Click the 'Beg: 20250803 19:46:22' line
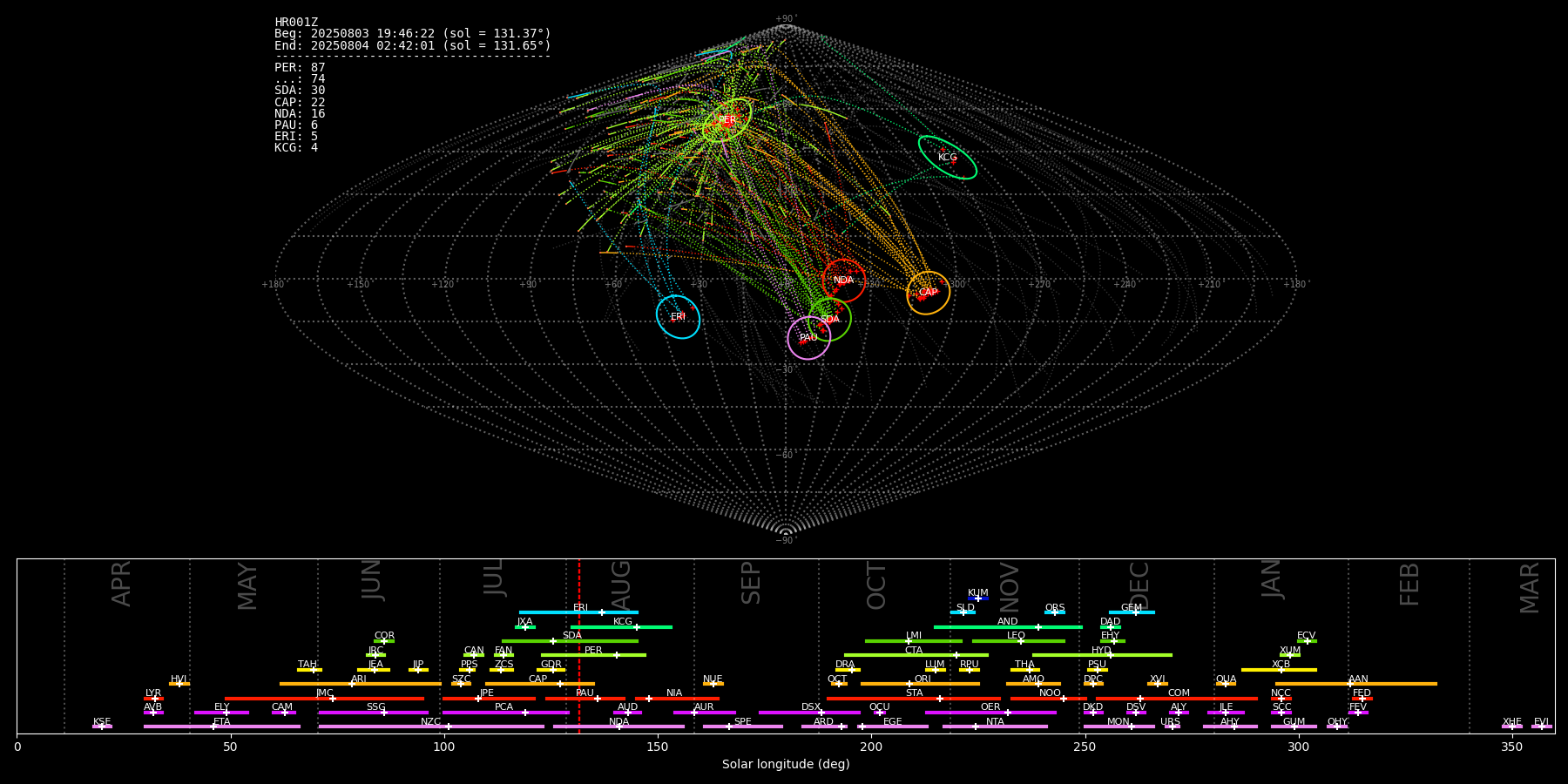1568x784 pixels. click(x=413, y=34)
